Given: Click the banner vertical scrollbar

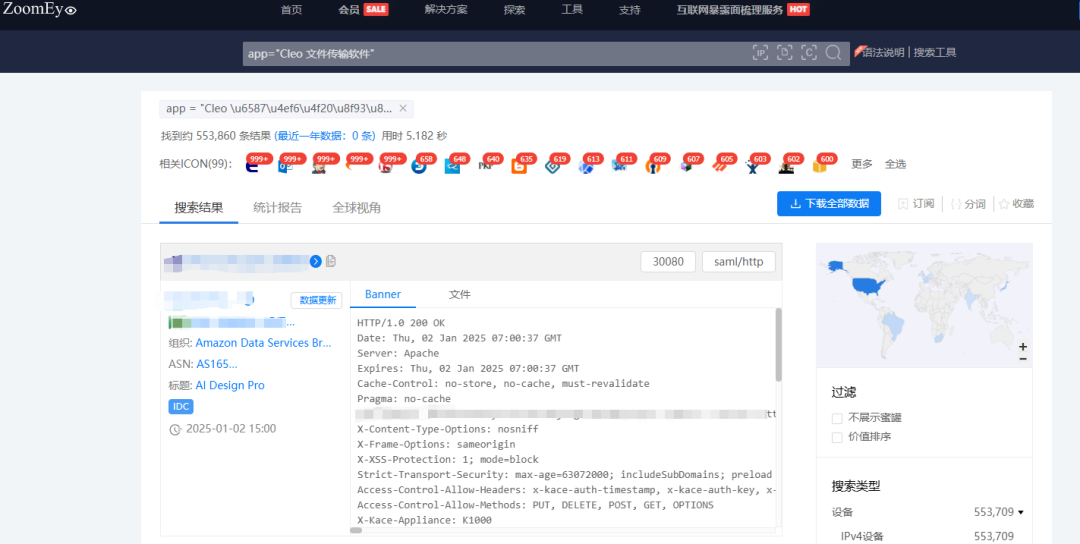Looking at the screenshot, I should (x=778, y=344).
